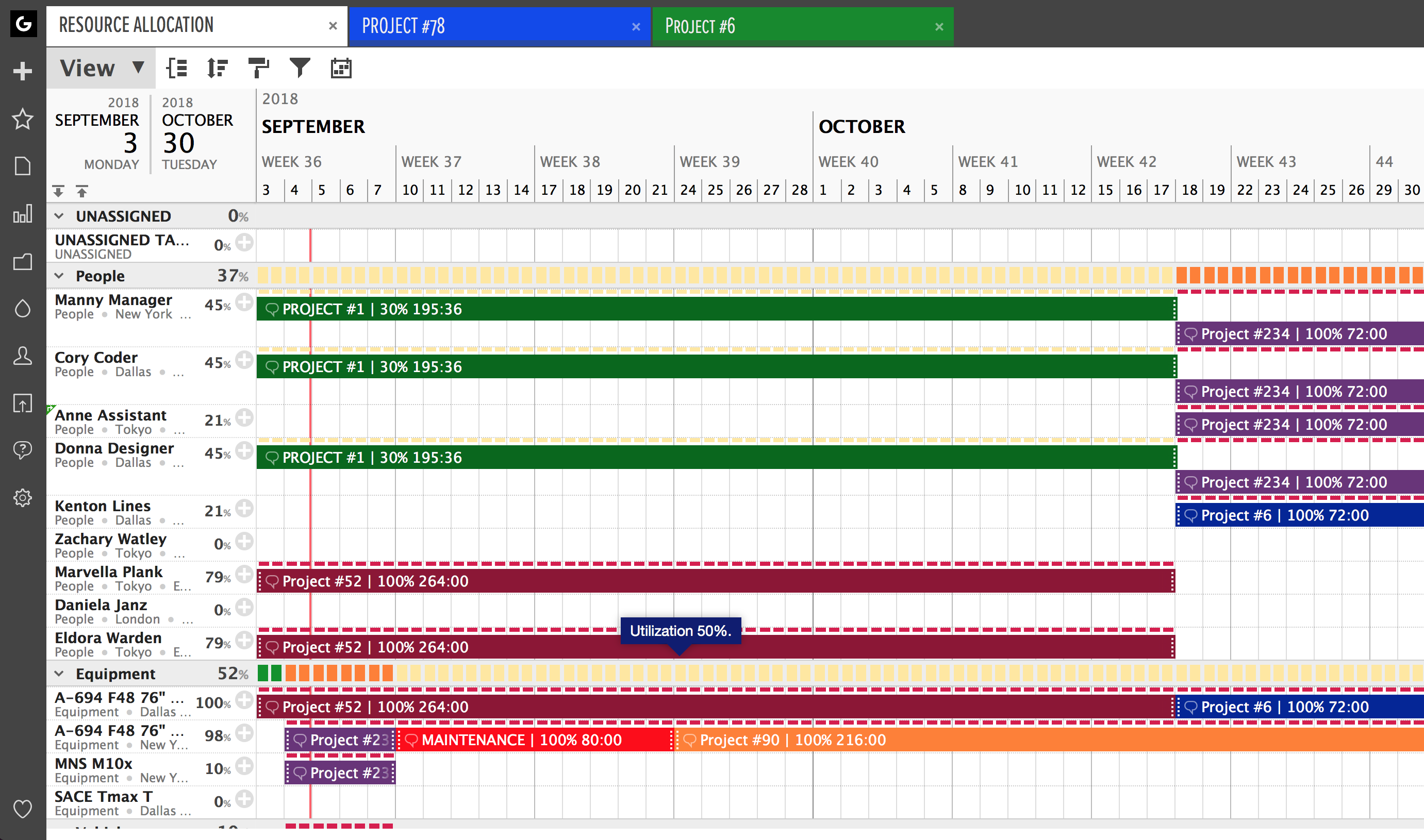Open bar chart reports in sidebar
The image size is (1424, 840).
[x=23, y=214]
